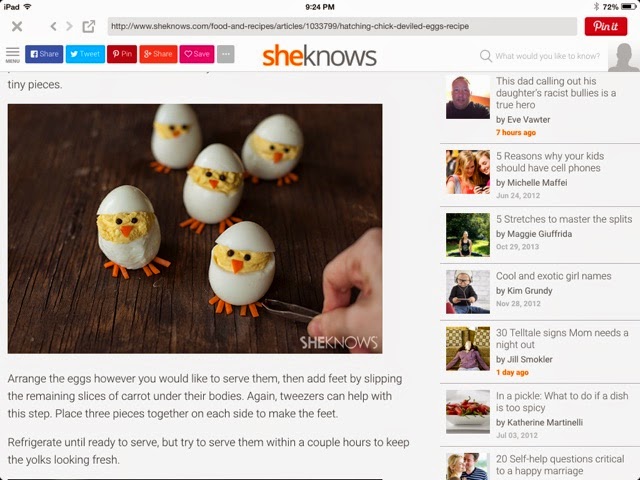Close the in-app browser with X
640x480 pixels.
pos(17,27)
